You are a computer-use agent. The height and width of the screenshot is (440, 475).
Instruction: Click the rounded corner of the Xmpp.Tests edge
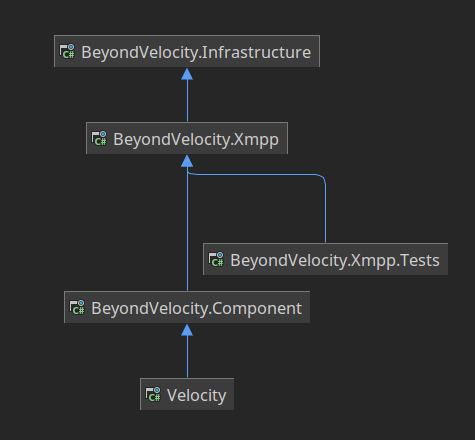pyautogui.click(x=322, y=178)
